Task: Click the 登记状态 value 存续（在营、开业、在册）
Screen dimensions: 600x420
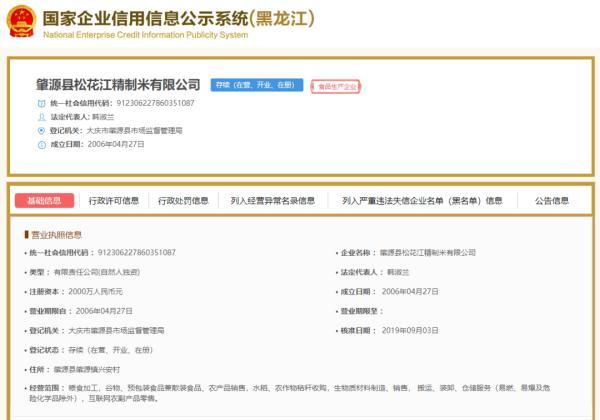Action: click(x=111, y=350)
